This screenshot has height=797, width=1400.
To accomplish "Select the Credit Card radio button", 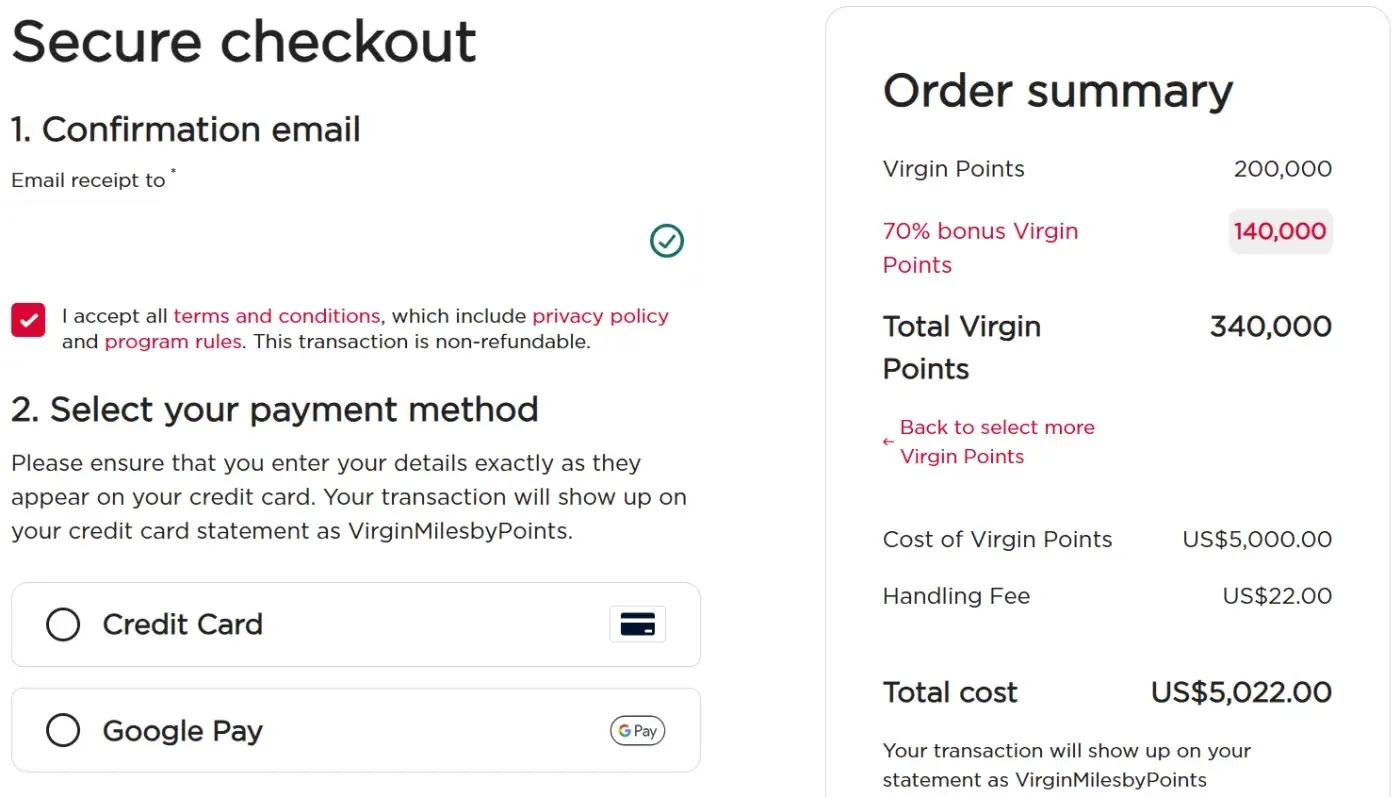I will click(x=63, y=625).
